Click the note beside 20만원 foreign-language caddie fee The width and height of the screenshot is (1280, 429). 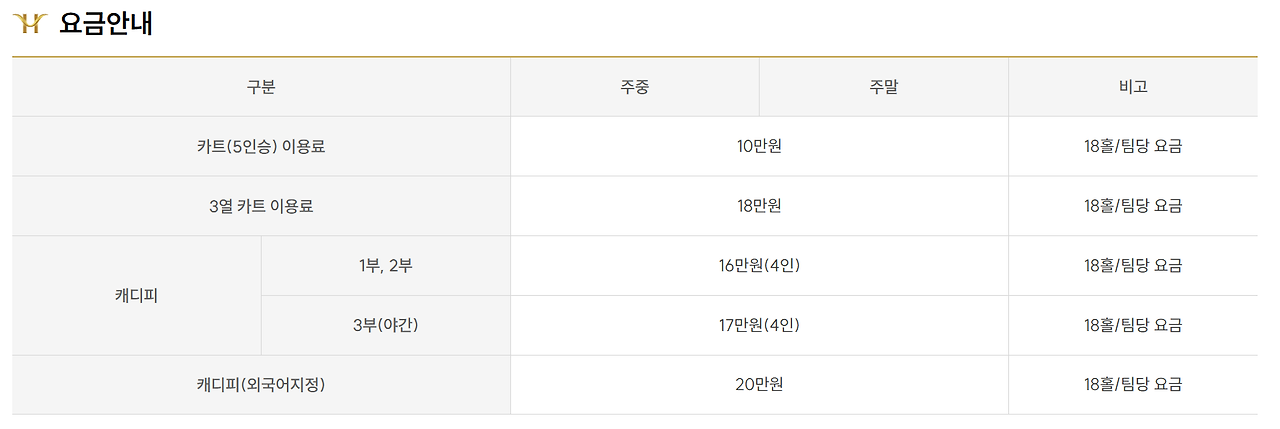pos(1133,385)
